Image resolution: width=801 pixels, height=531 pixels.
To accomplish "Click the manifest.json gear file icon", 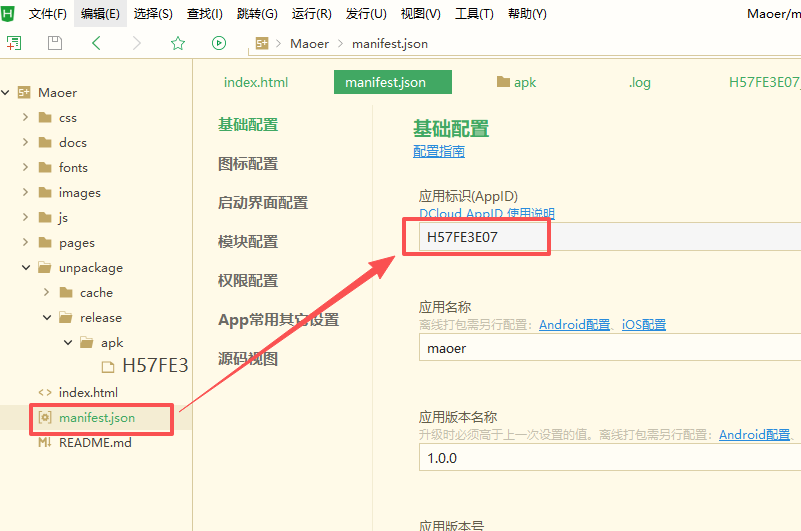I will (45, 418).
